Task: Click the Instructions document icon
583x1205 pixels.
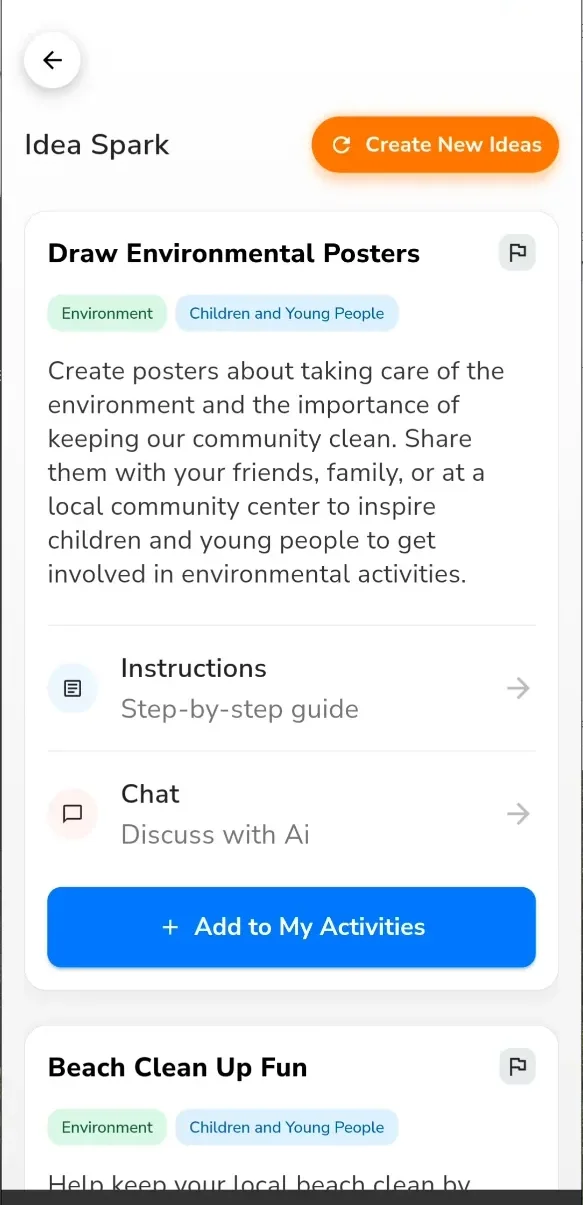Action: click(x=72, y=688)
